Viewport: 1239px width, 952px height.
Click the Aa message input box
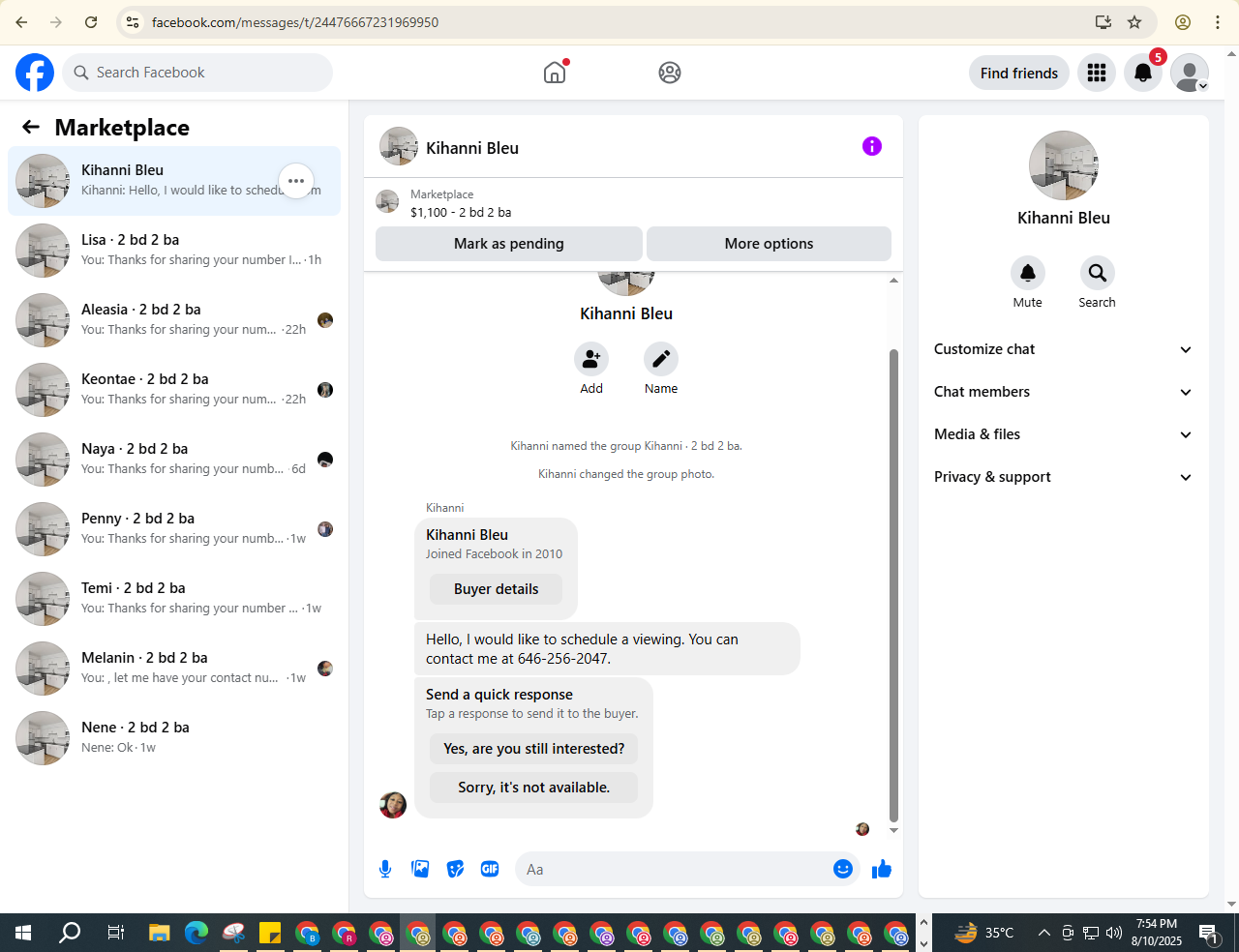(673, 869)
